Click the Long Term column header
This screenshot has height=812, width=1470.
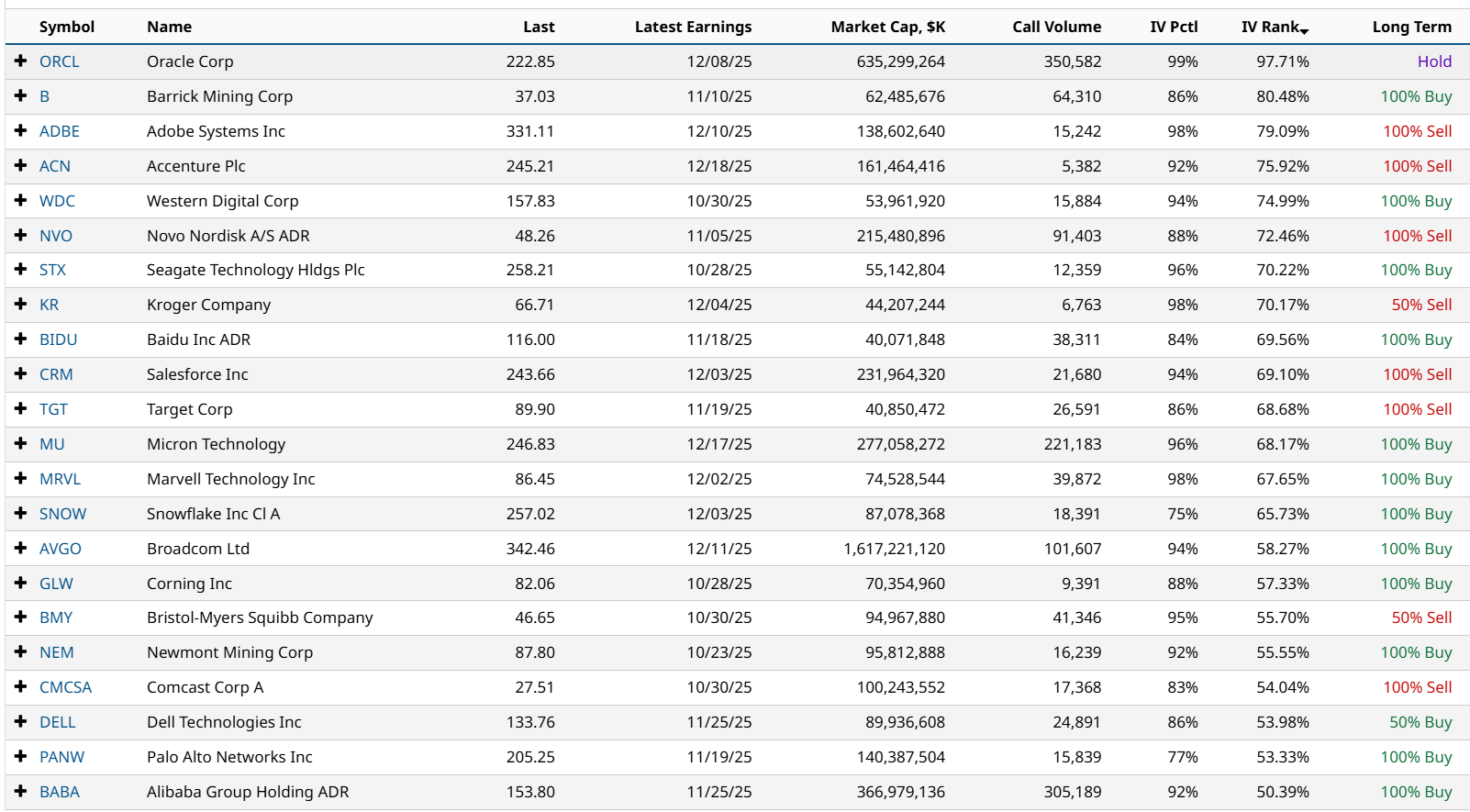pyautogui.click(x=1411, y=27)
